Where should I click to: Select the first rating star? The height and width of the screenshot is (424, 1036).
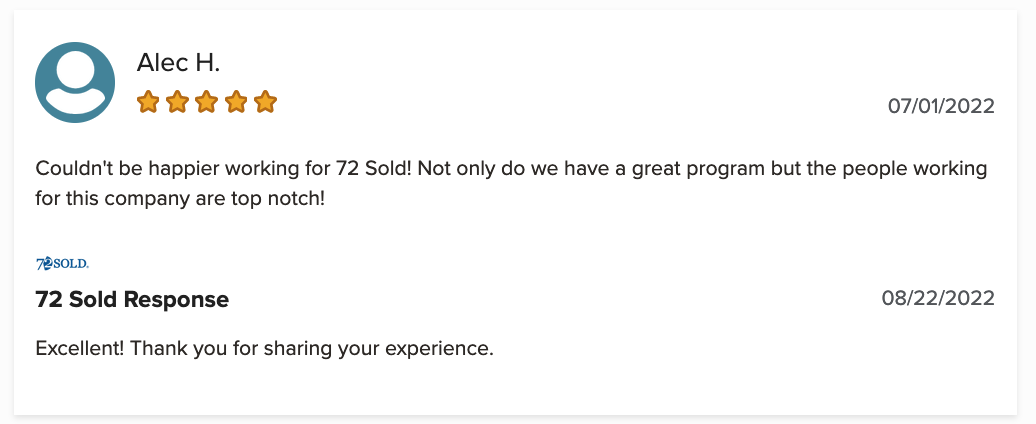coord(148,102)
